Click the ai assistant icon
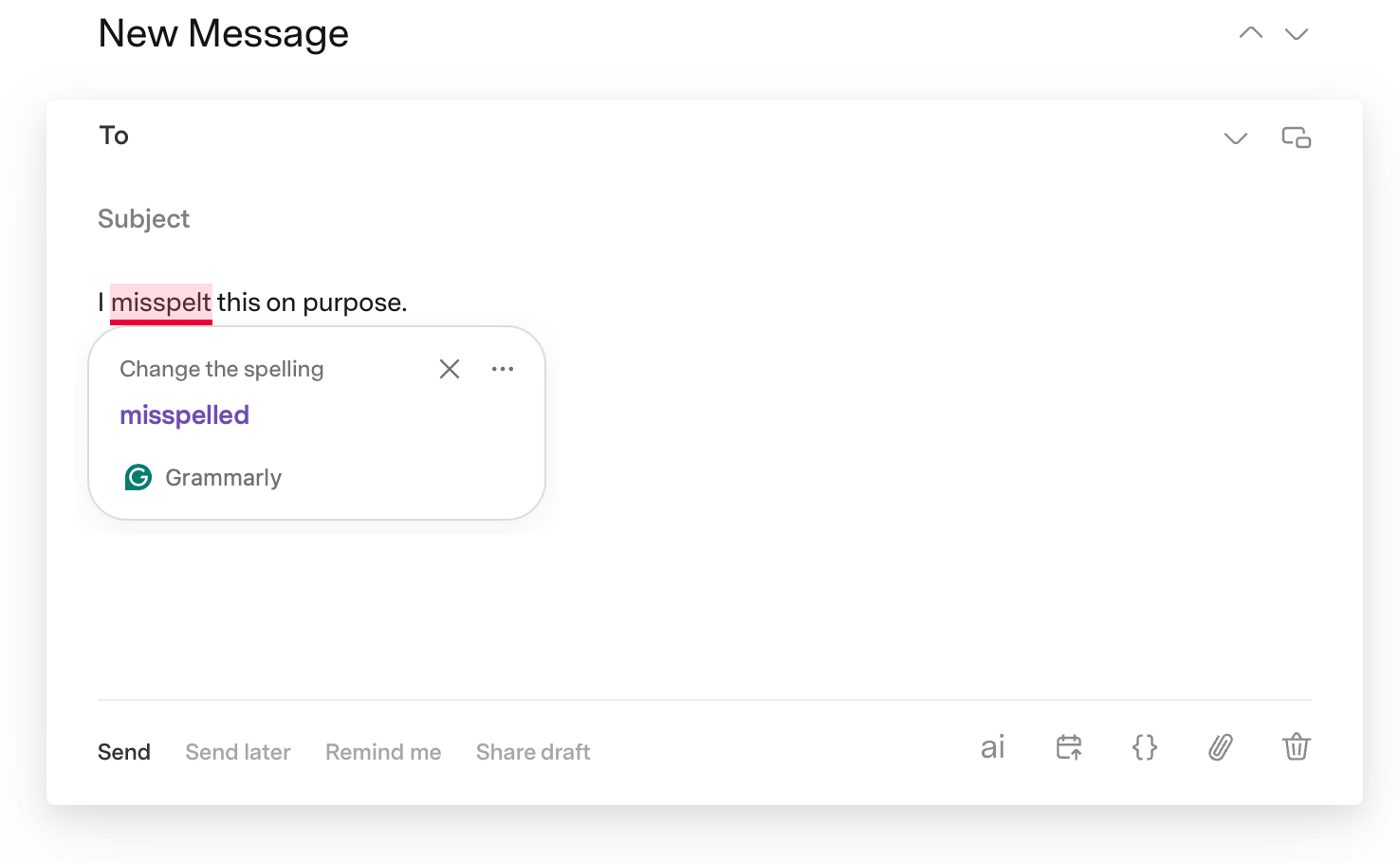The image size is (1400, 863). (992, 747)
